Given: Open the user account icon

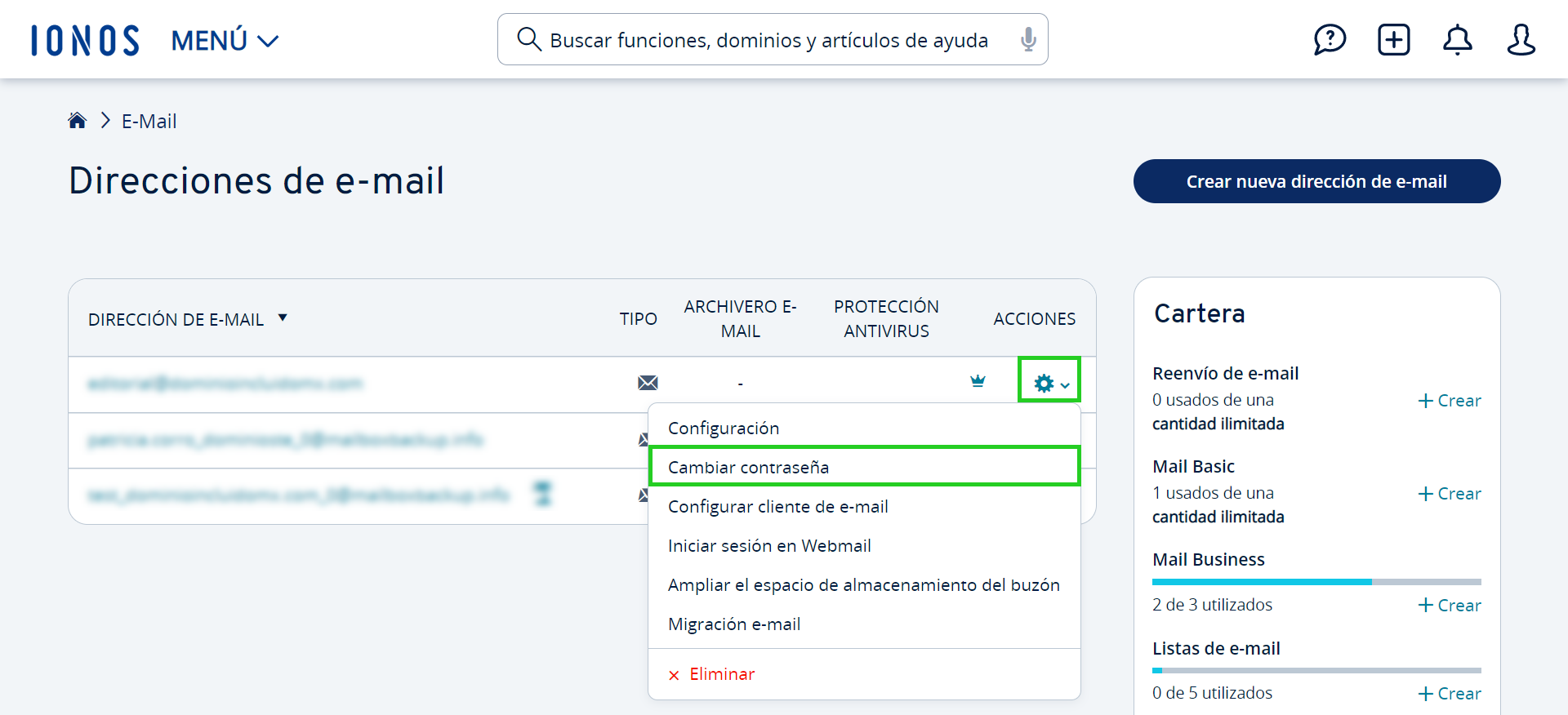Looking at the screenshot, I should coord(1521,39).
